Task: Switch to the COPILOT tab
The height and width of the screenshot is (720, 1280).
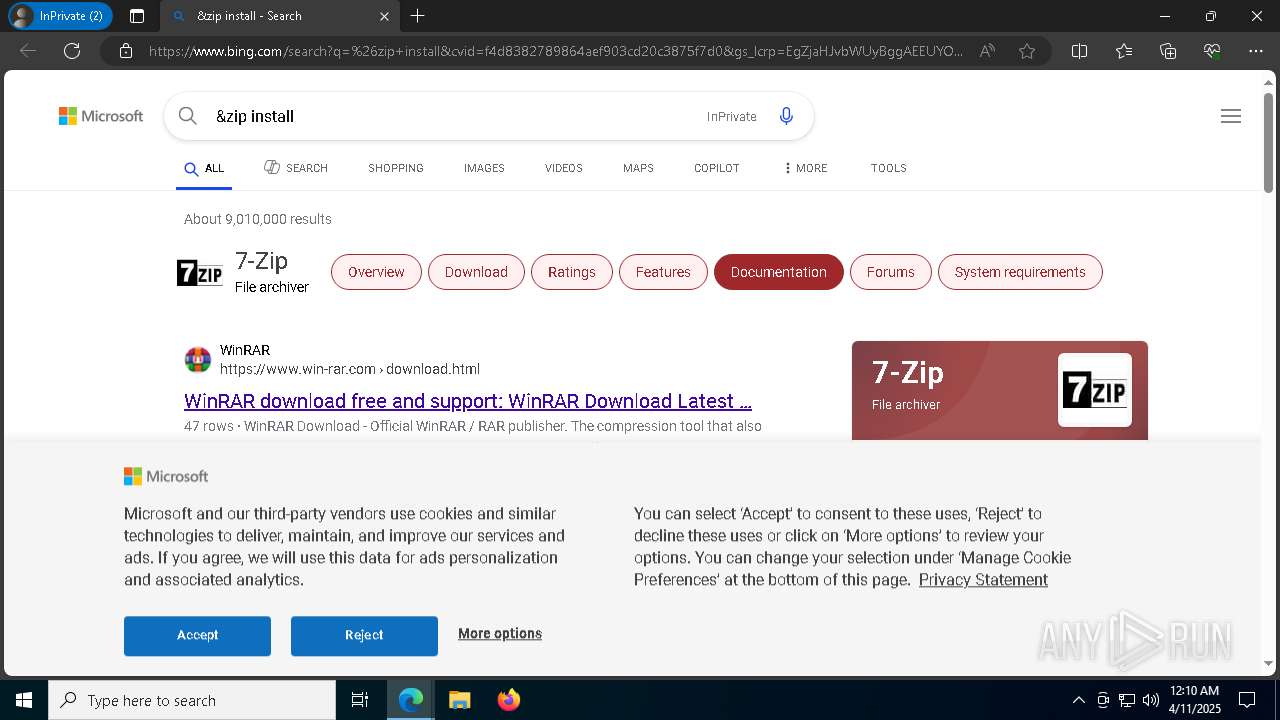Action: coord(717,168)
